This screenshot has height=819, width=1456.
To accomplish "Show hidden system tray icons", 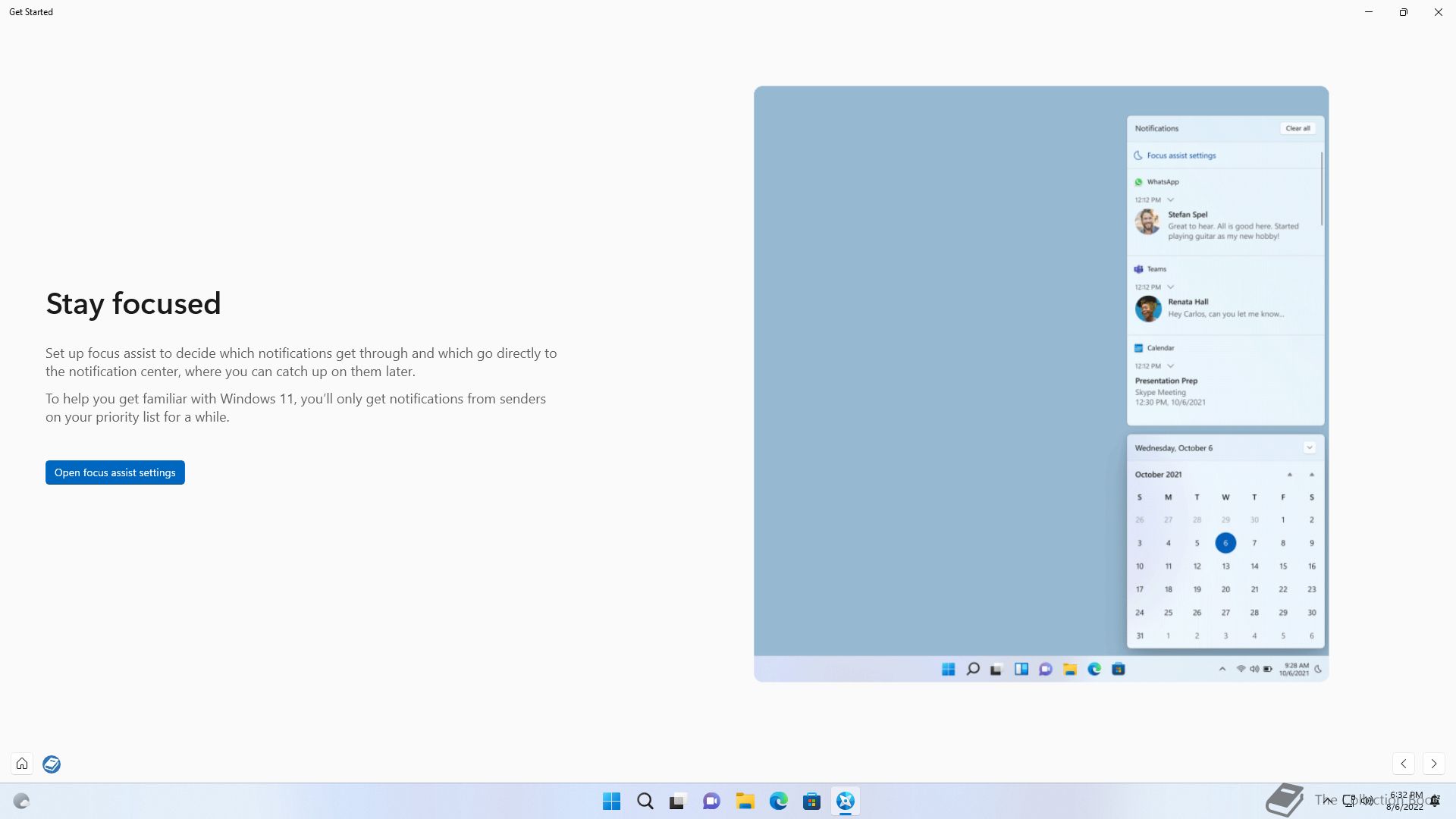I will pos(1327,800).
